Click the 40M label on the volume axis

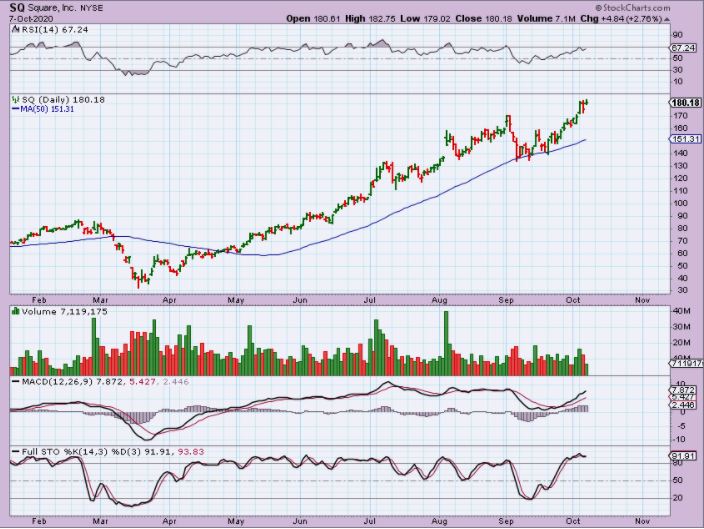tap(681, 311)
